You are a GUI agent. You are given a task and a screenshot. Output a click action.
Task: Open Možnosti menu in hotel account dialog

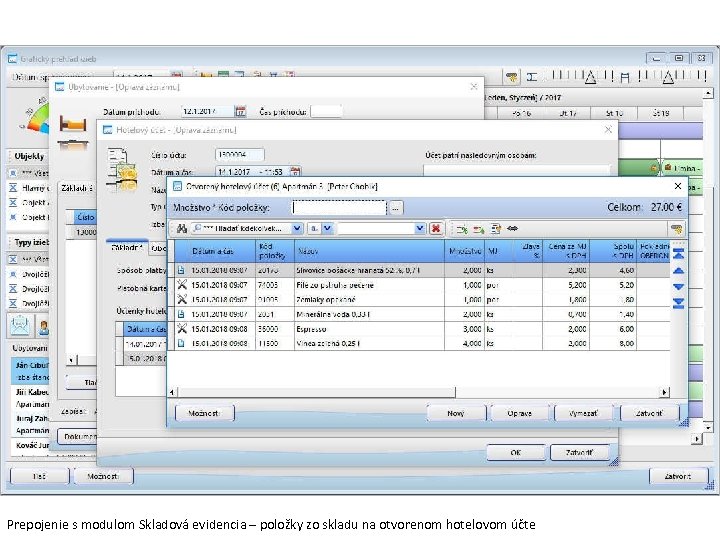[204, 412]
